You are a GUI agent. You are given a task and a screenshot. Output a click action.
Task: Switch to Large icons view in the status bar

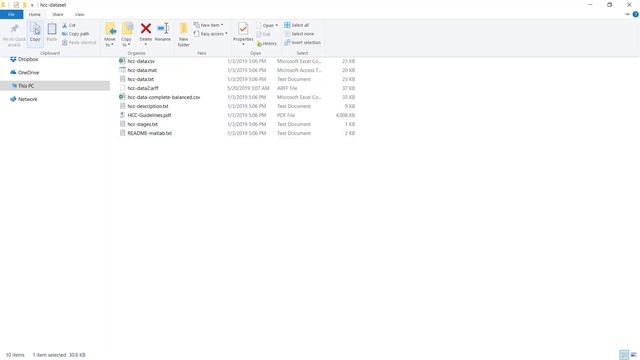(633, 355)
